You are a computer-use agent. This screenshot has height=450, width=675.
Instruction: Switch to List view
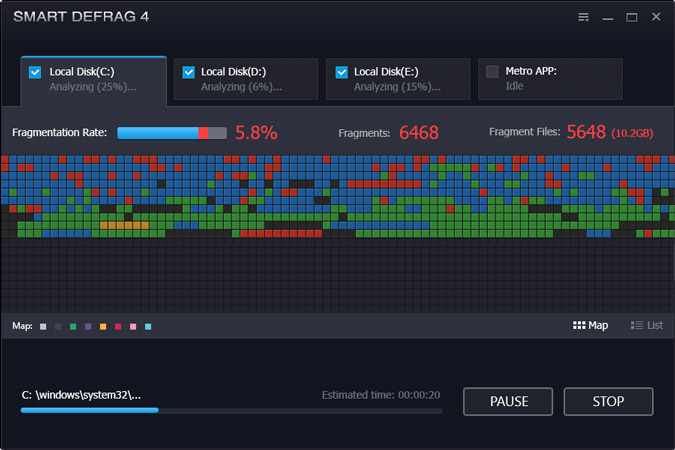[647, 325]
